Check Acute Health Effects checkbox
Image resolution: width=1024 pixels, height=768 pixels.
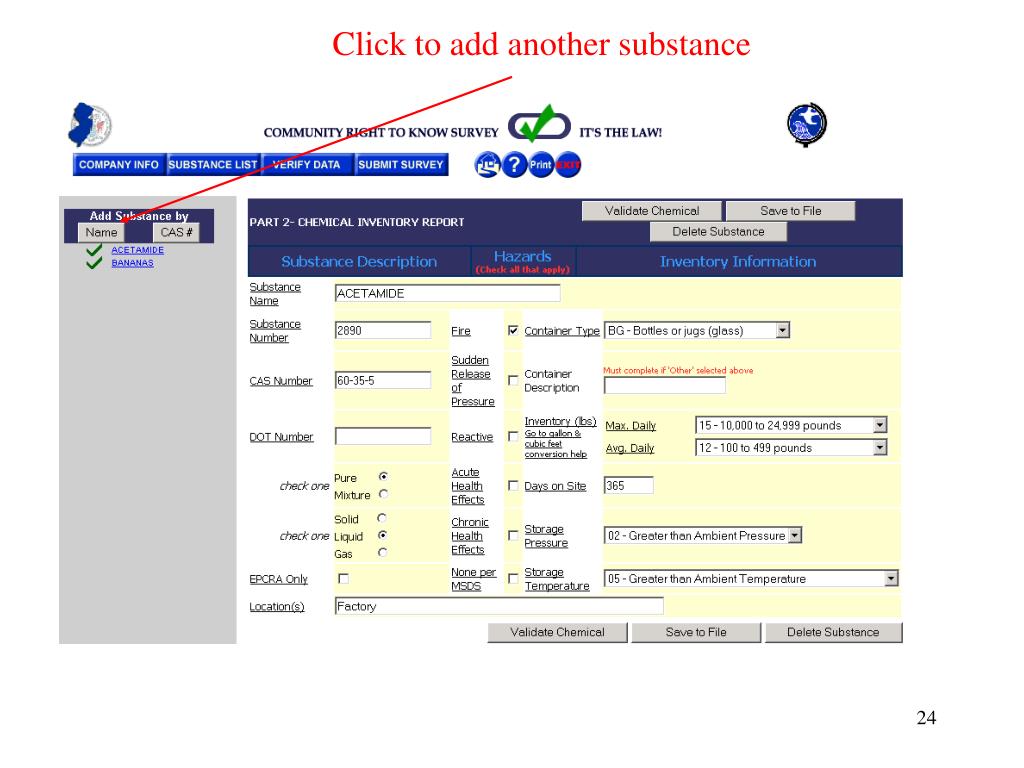click(x=513, y=486)
